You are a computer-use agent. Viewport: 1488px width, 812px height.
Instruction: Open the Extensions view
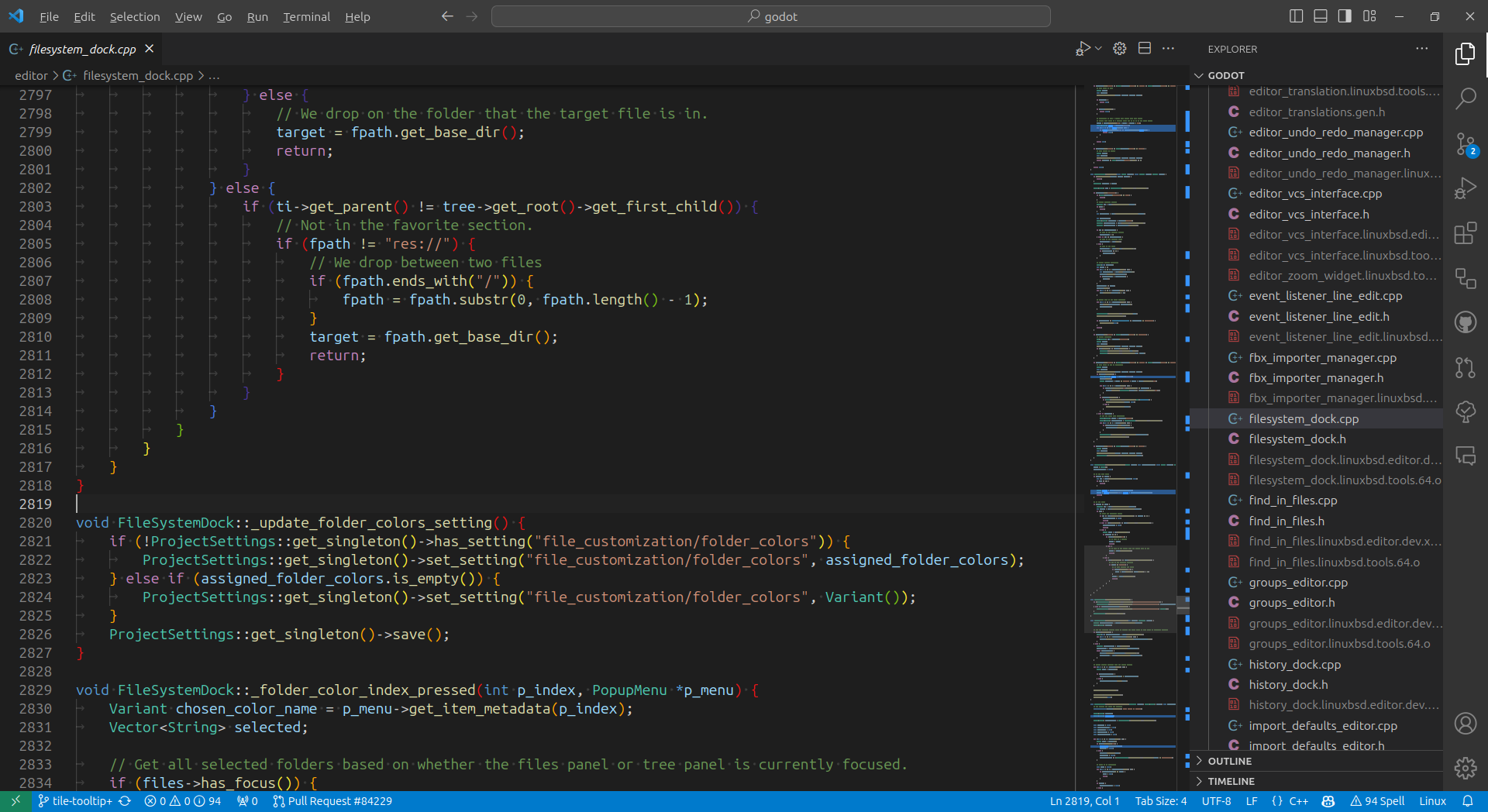point(1467,233)
